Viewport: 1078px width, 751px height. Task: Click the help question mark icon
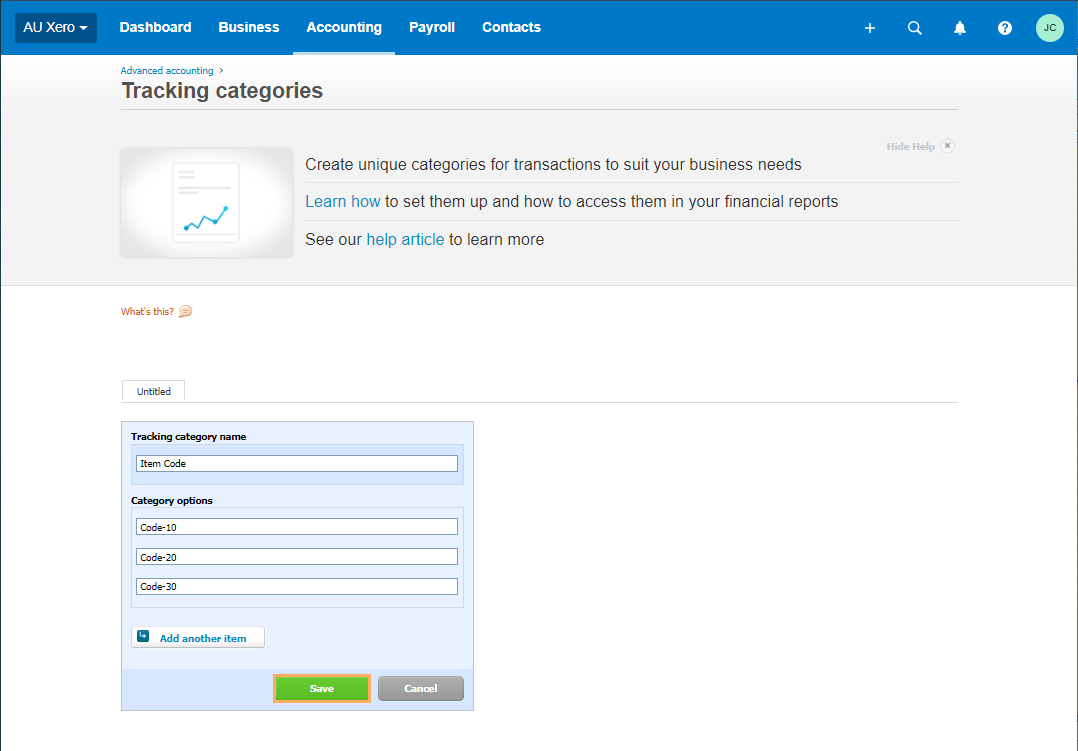point(1005,28)
